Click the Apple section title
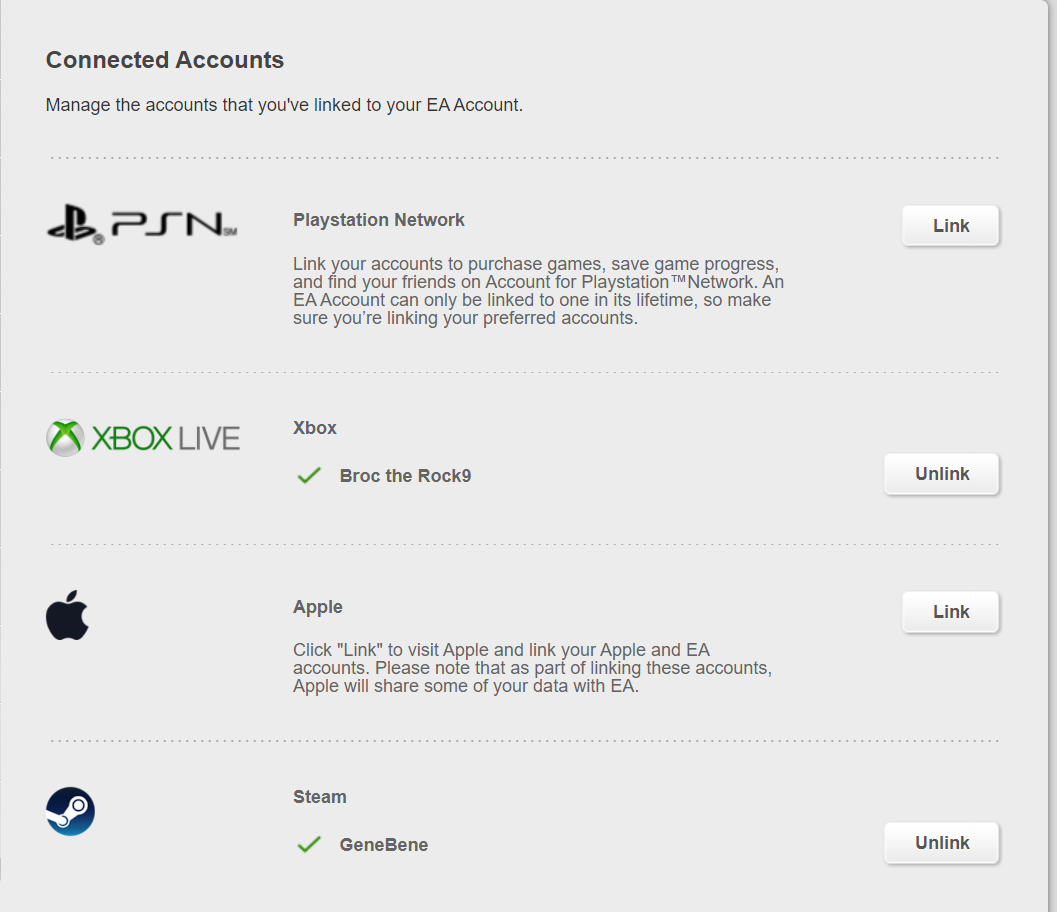The height and width of the screenshot is (912, 1057). click(318, 607)
